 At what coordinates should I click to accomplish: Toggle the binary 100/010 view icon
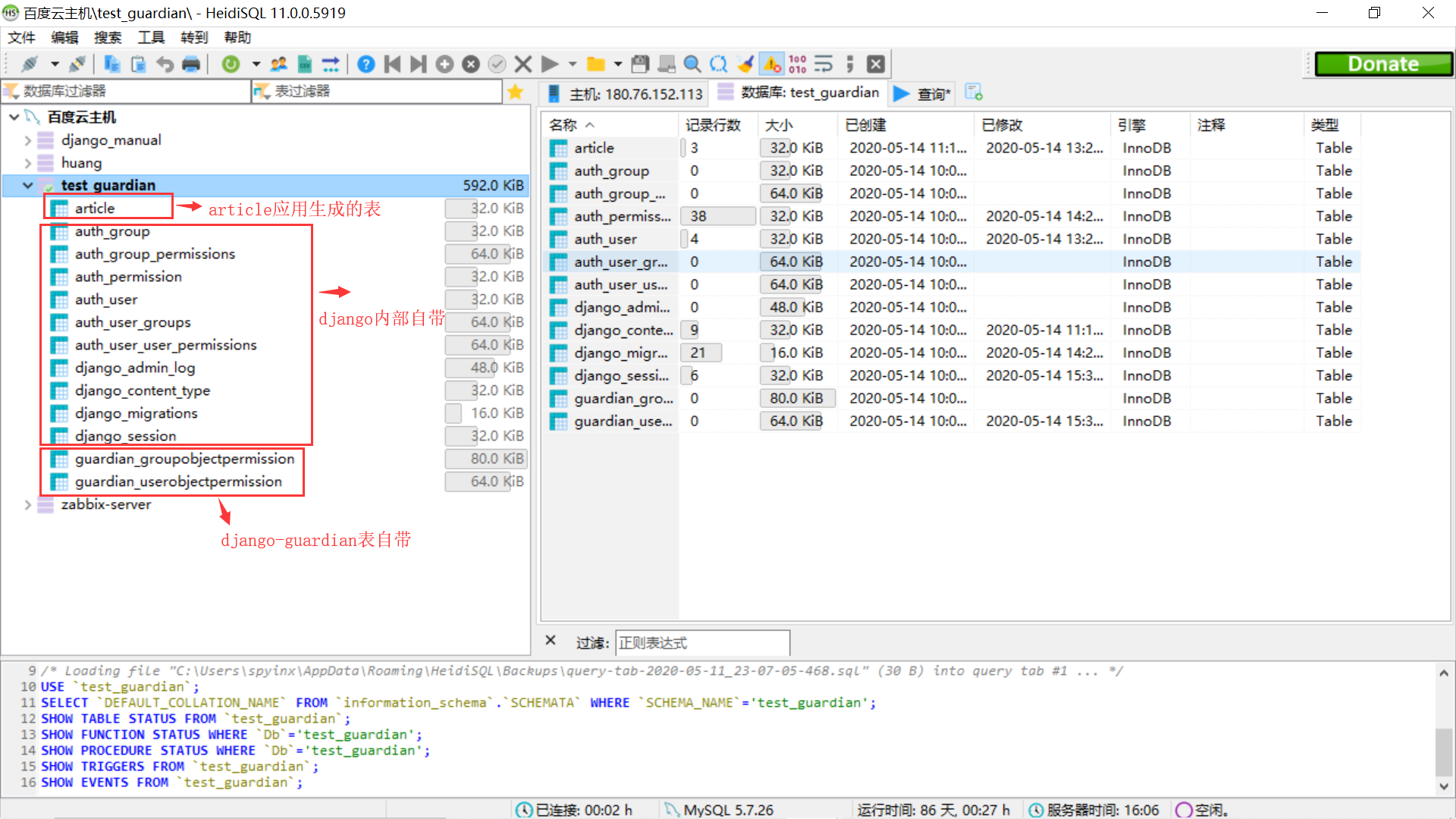[798, 64]
